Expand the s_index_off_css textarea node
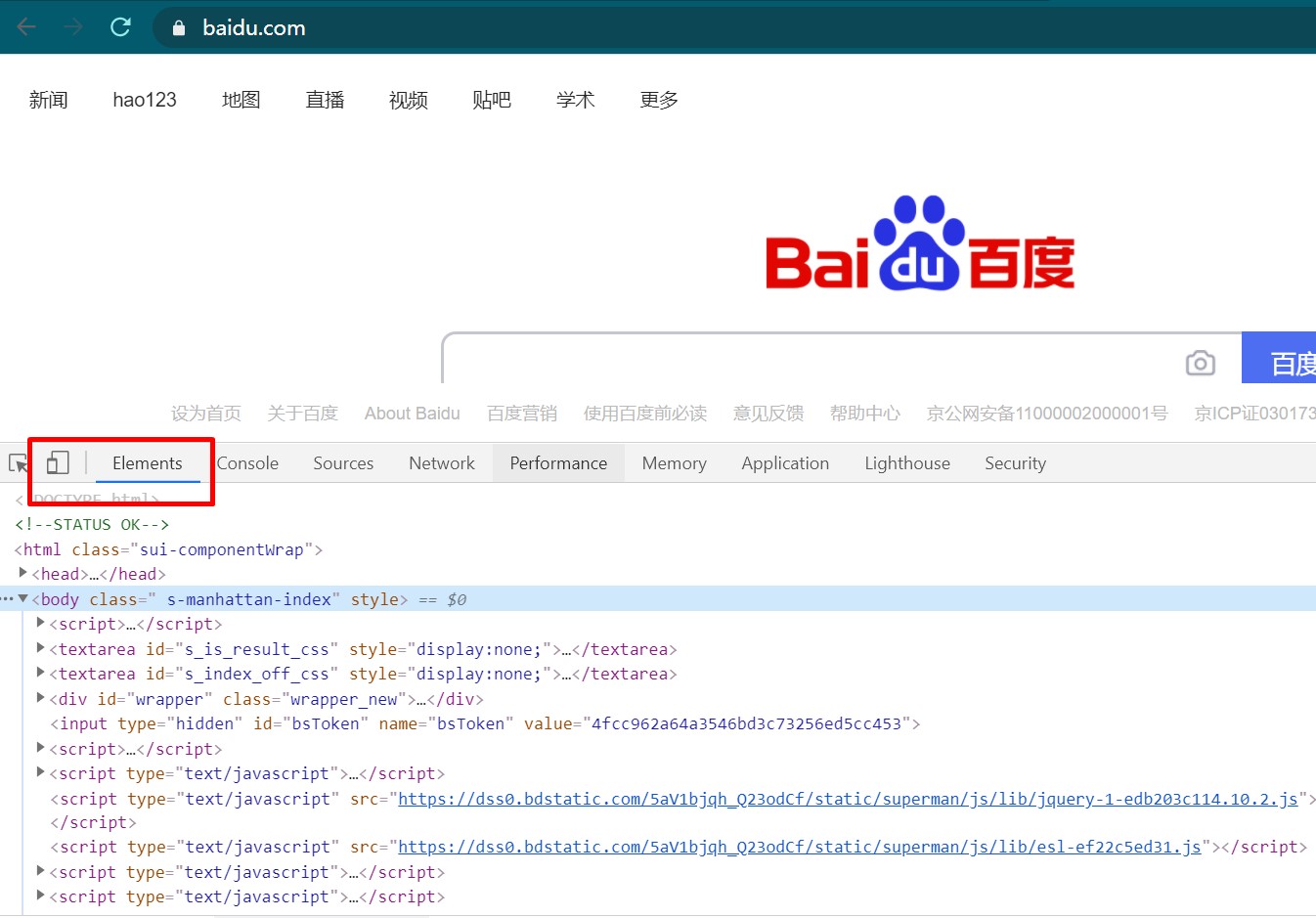This screenshot has height=918, width=1316. coord(40,673)
